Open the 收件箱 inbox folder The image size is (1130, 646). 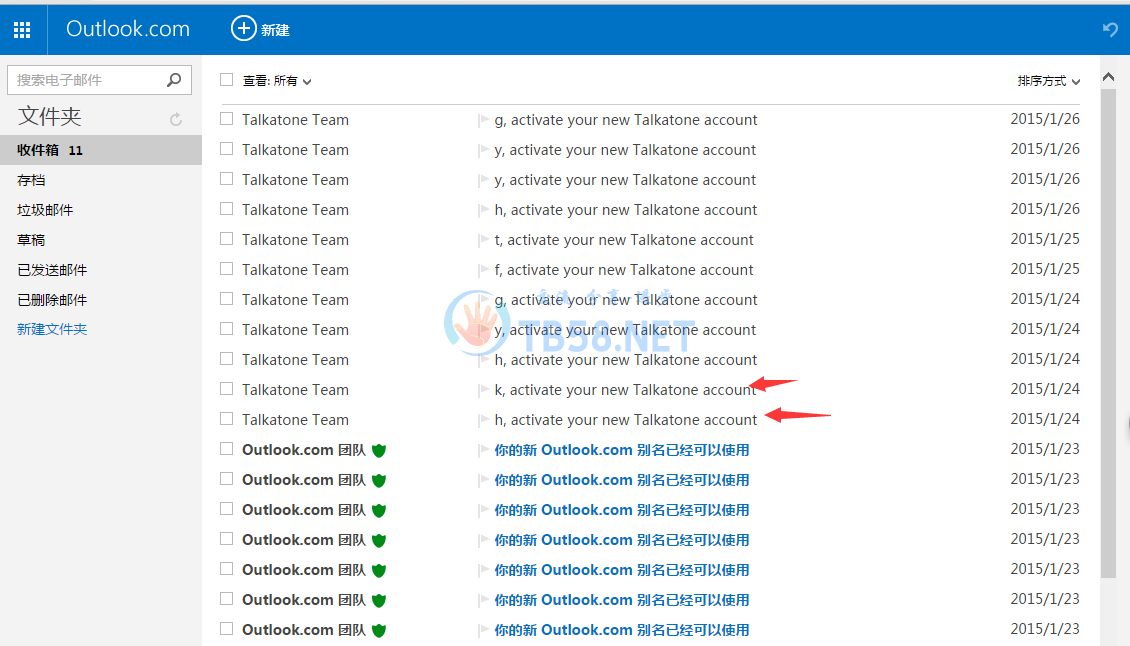[101, 150]
